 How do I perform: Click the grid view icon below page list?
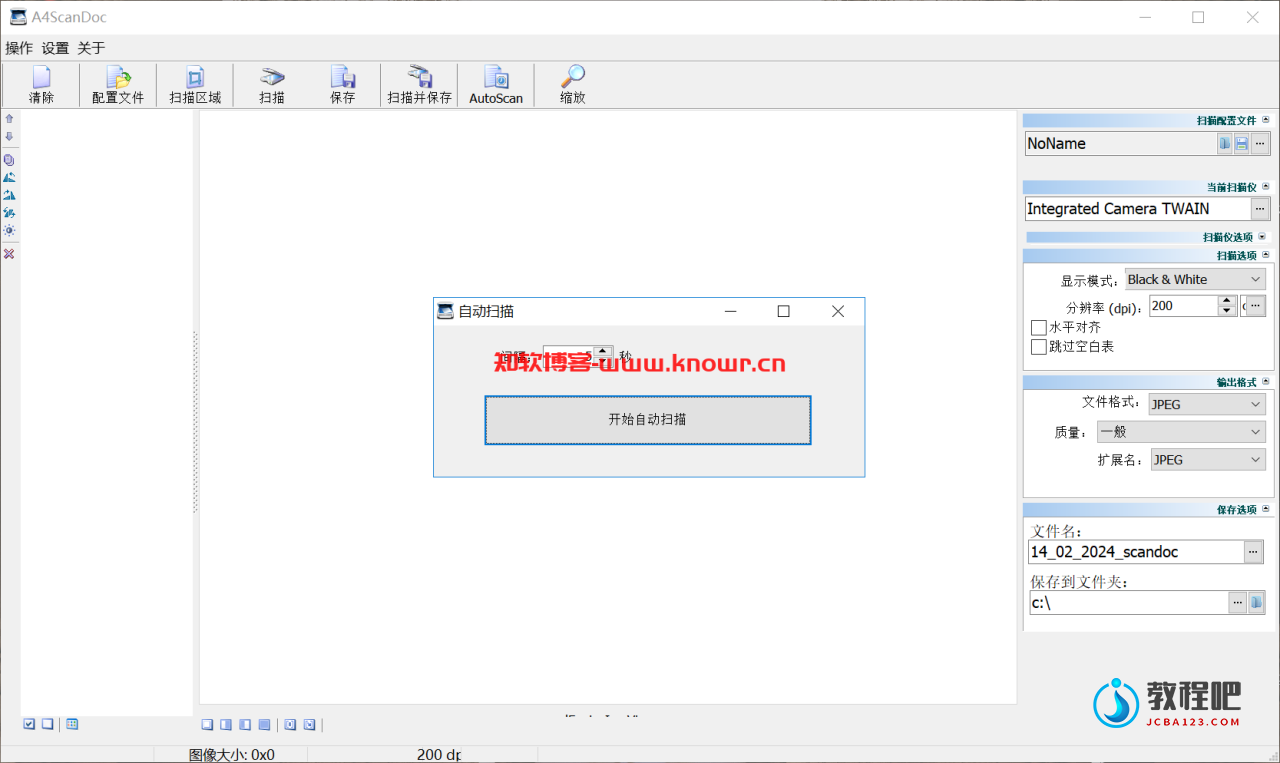[72, 724]
